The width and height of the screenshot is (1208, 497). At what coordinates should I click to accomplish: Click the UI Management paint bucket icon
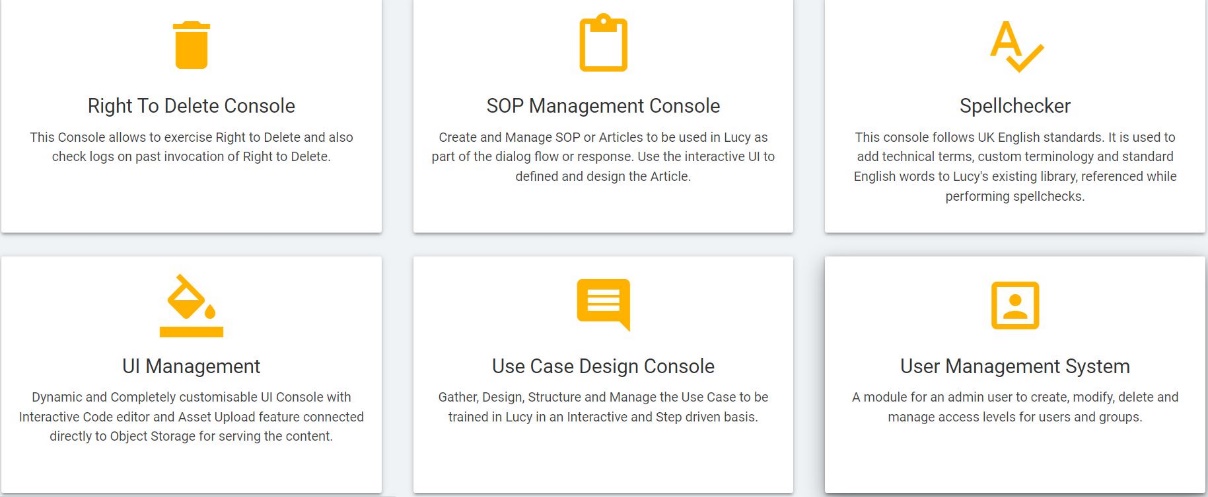191,305
